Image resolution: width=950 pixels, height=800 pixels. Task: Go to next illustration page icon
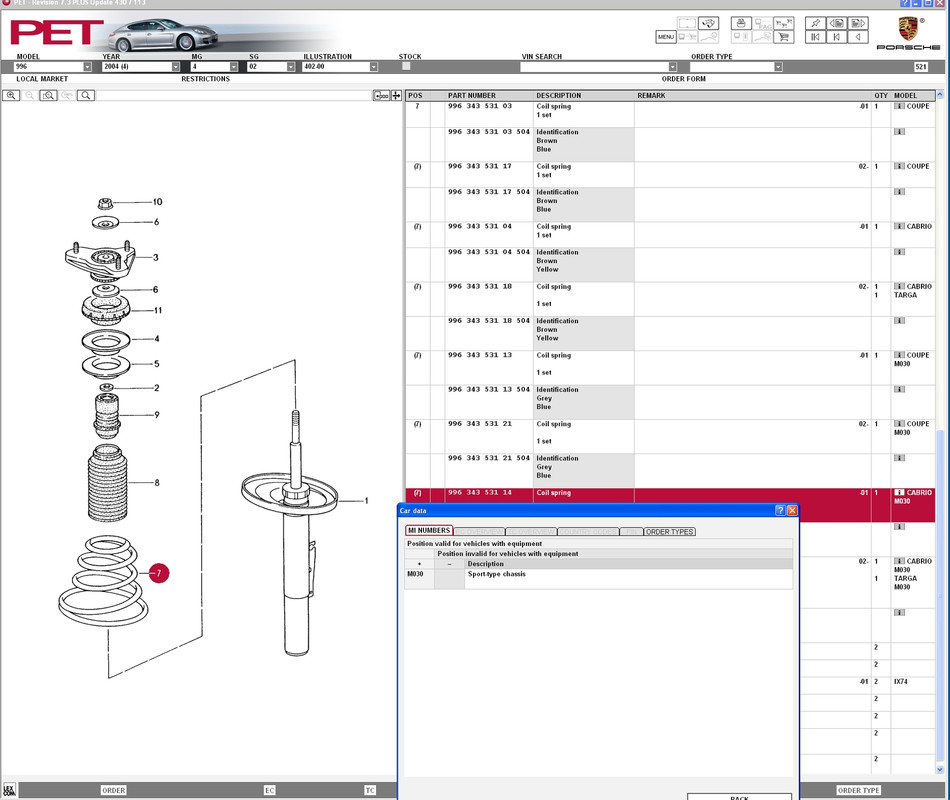click(858, 23)
